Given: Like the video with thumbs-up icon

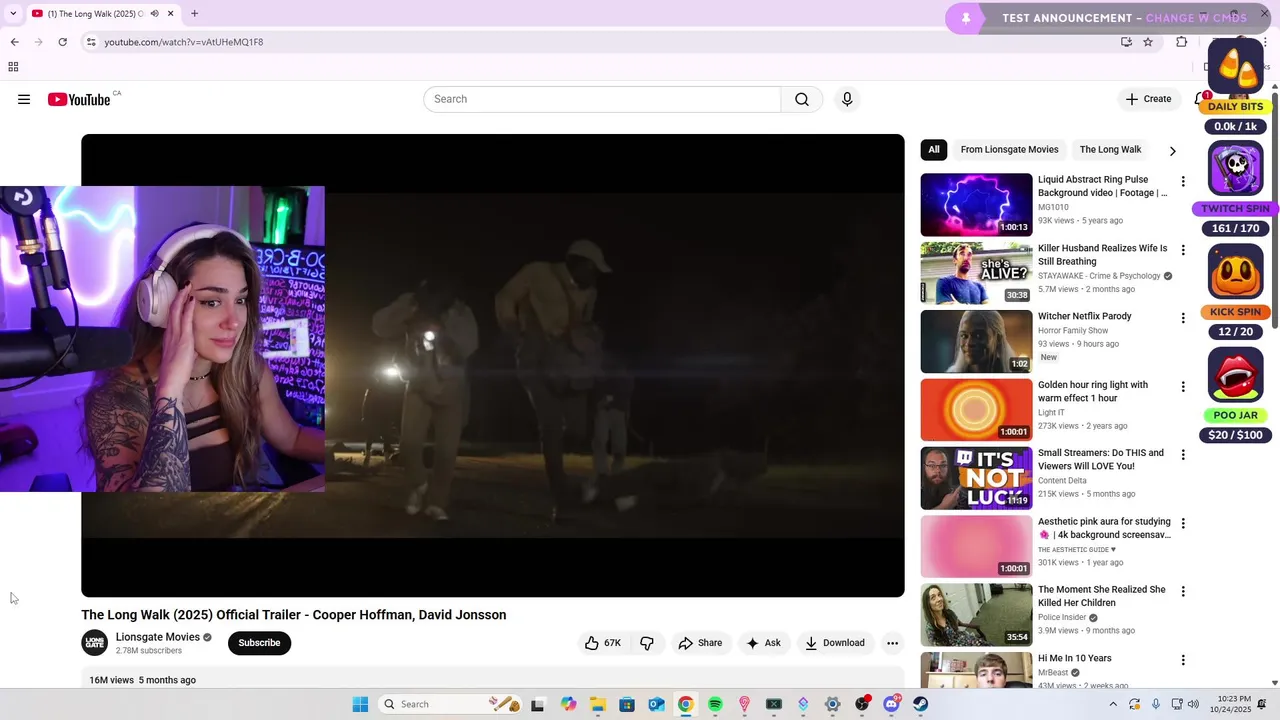Looking at the screenshot, I should 602,643.
